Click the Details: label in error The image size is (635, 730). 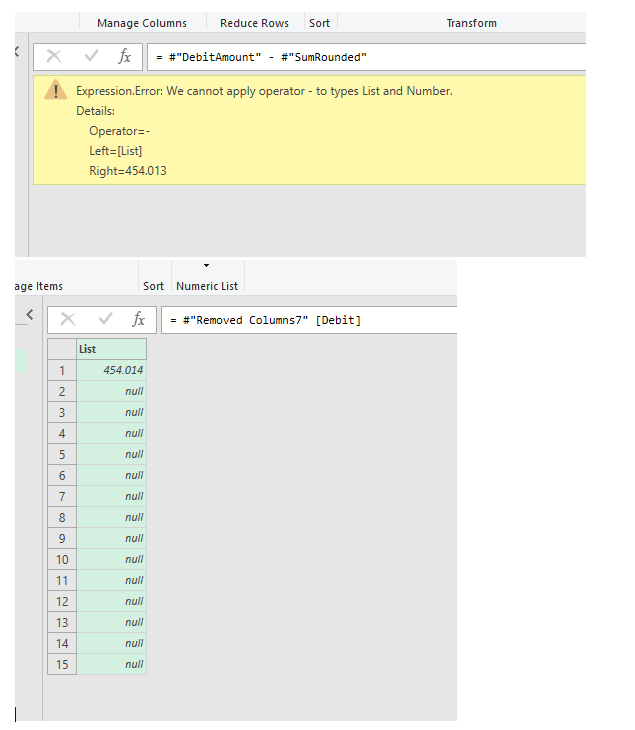95,111
